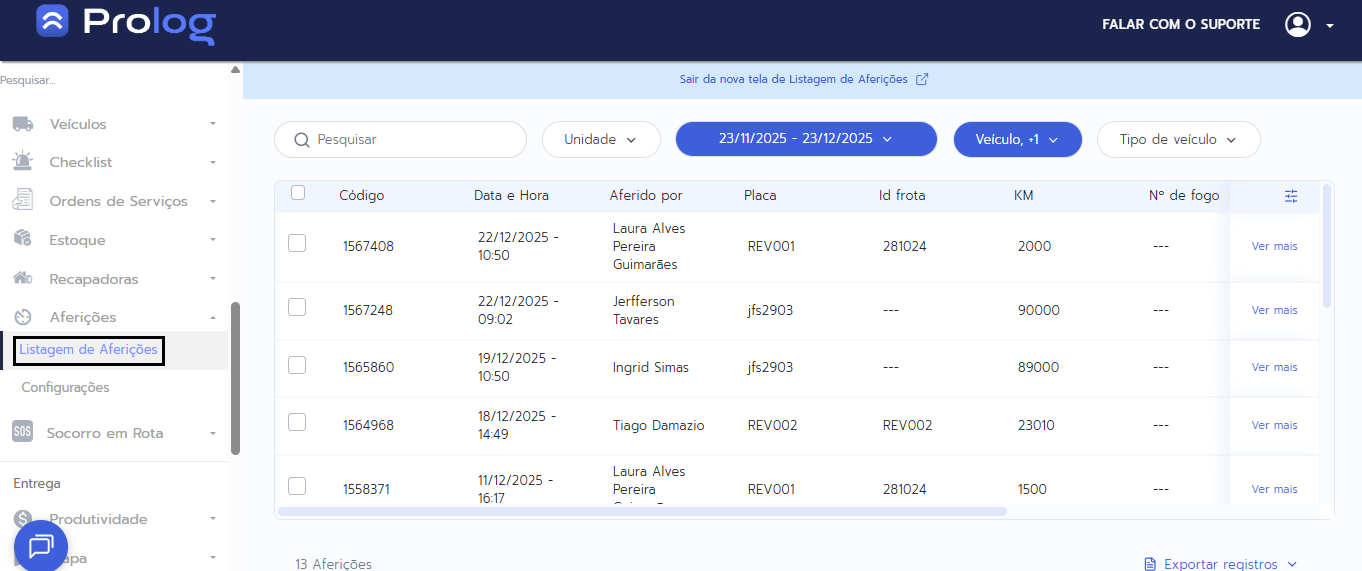Click the user profile avatar icon

[x=1297, y=25]
